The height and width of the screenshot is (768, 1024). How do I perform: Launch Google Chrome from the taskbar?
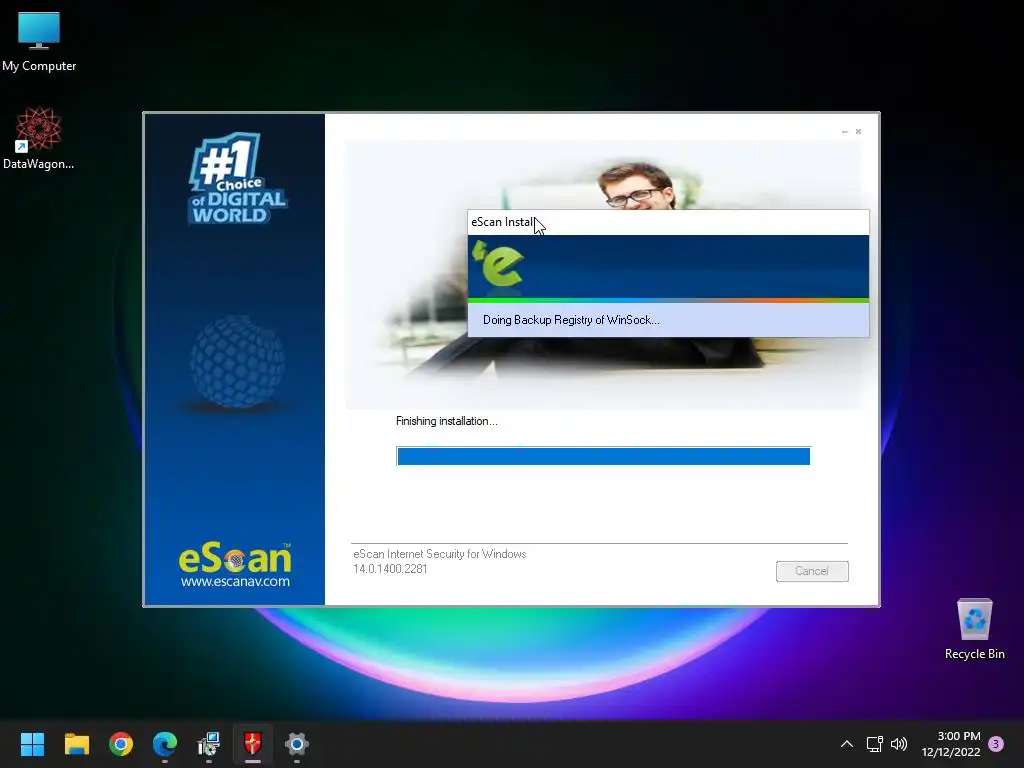click(x=121, y=744)
